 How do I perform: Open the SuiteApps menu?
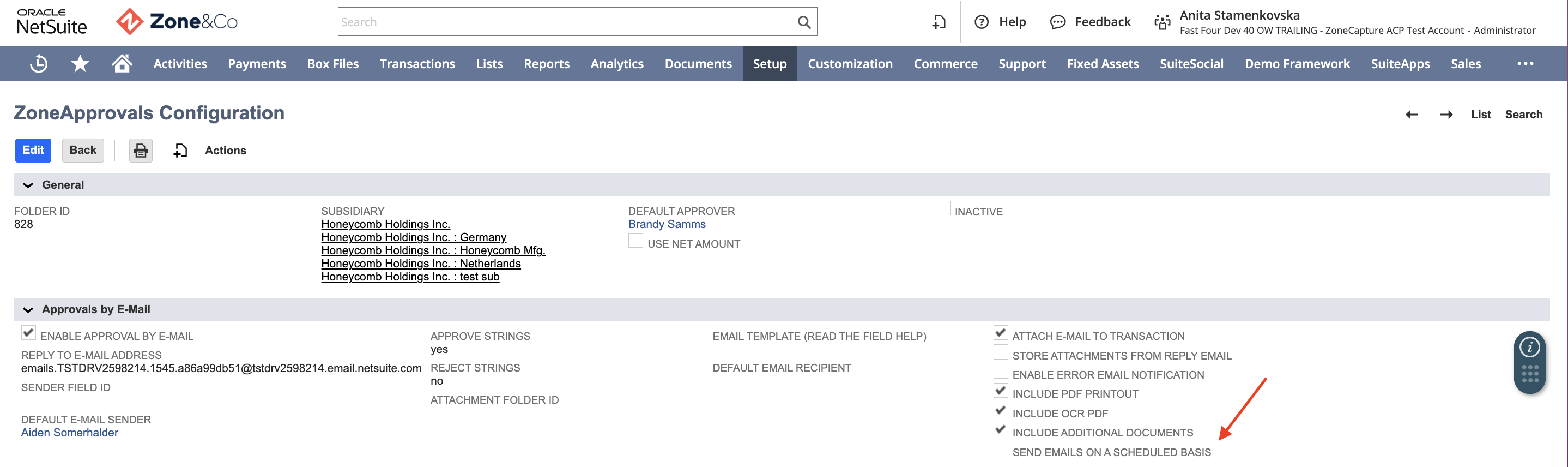tap(1400, 63)
